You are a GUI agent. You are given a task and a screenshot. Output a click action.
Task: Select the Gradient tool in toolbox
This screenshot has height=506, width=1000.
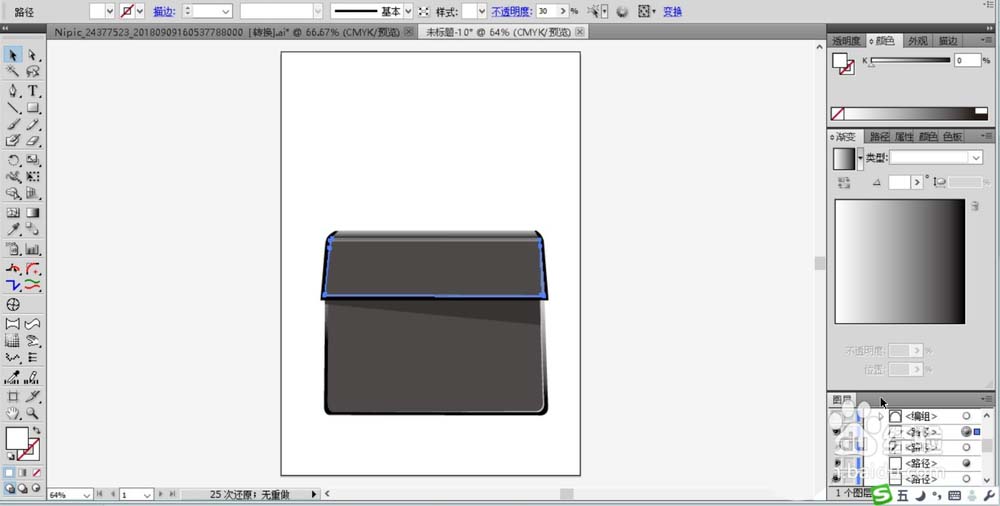tap(33, 212)
